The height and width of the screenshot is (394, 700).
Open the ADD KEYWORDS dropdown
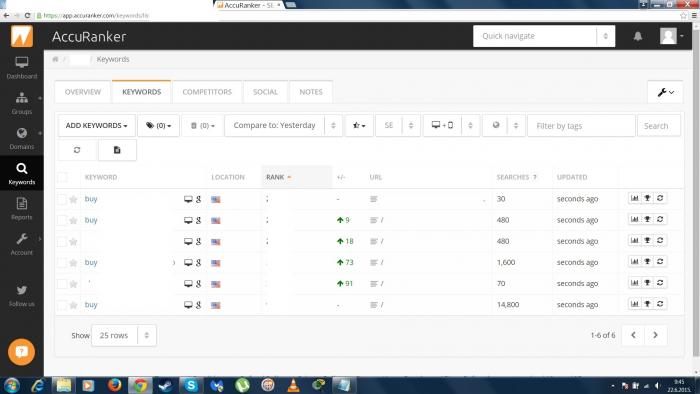(96, 125)
